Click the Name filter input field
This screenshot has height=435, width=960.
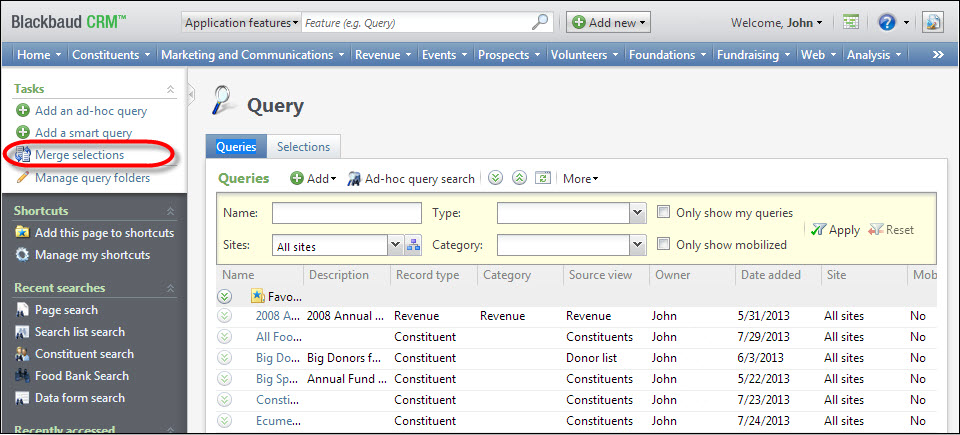pos(347,213)
